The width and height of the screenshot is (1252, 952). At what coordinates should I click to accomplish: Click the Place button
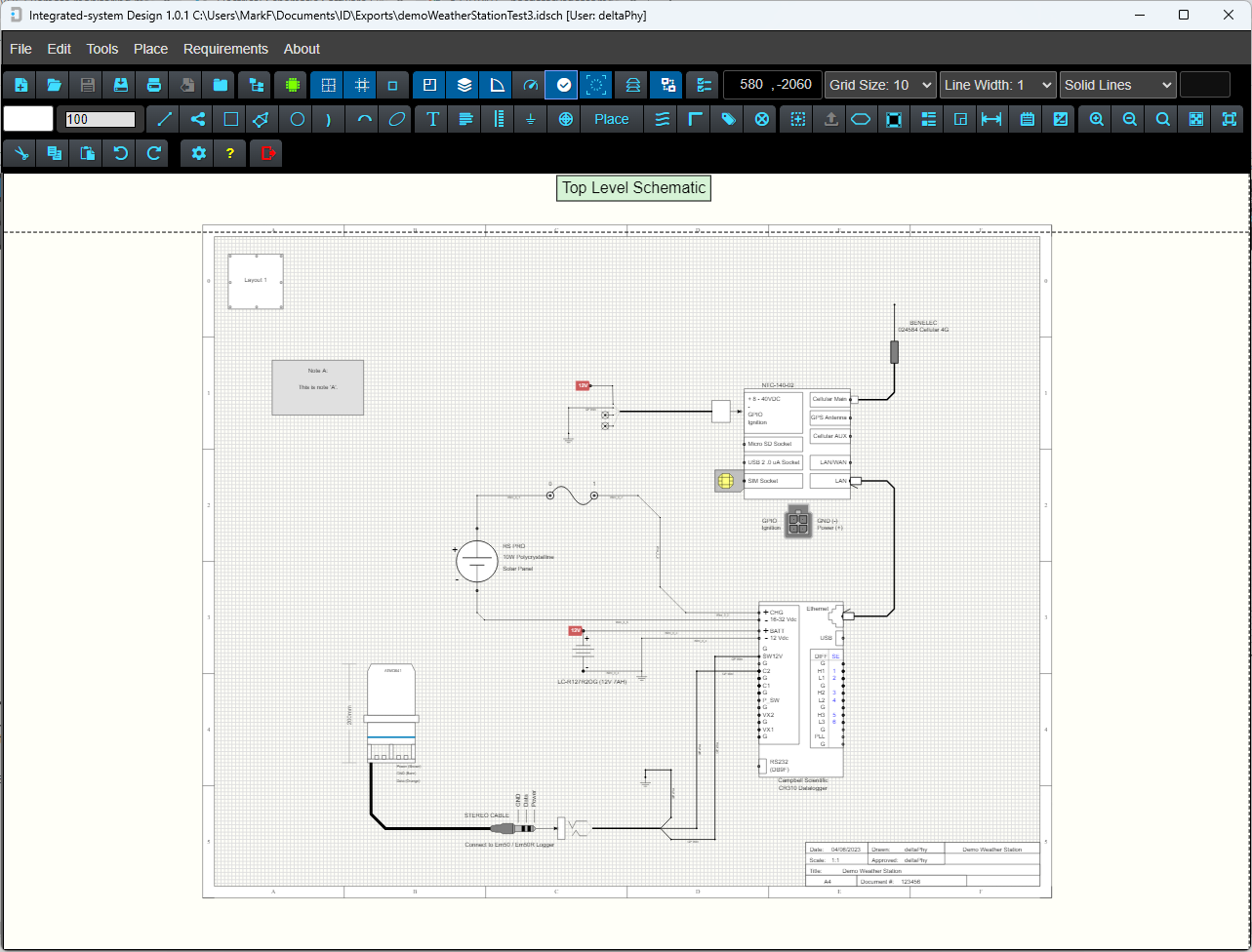(x=611, y=118)
